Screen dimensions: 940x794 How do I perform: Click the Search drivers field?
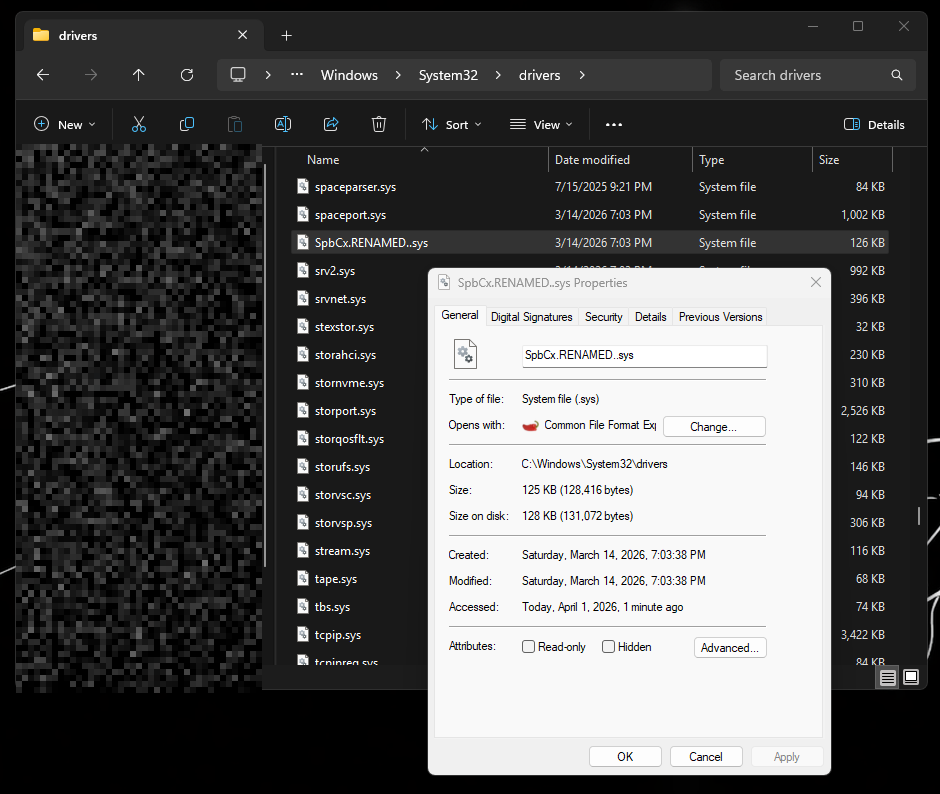[806, 75]
